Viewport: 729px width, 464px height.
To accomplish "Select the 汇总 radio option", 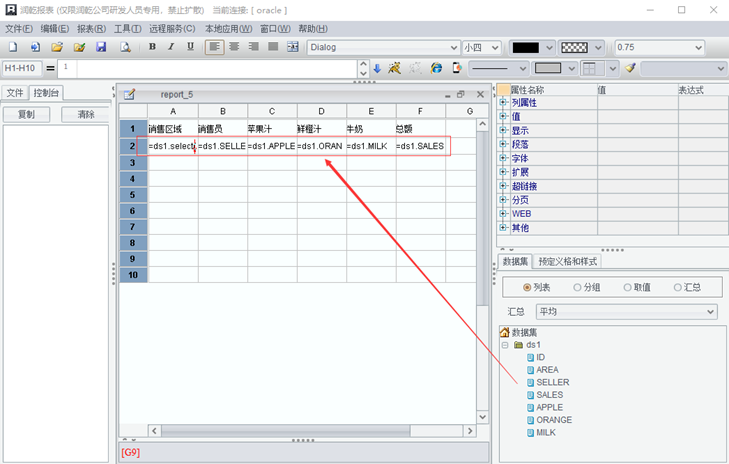I will 677,287.
